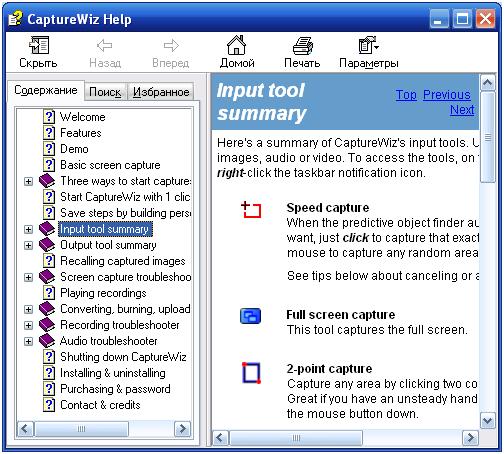This screenshot has height=454, width=504.
Task: Click the book icon beside Output tool summary
Action: coord(47,245)
